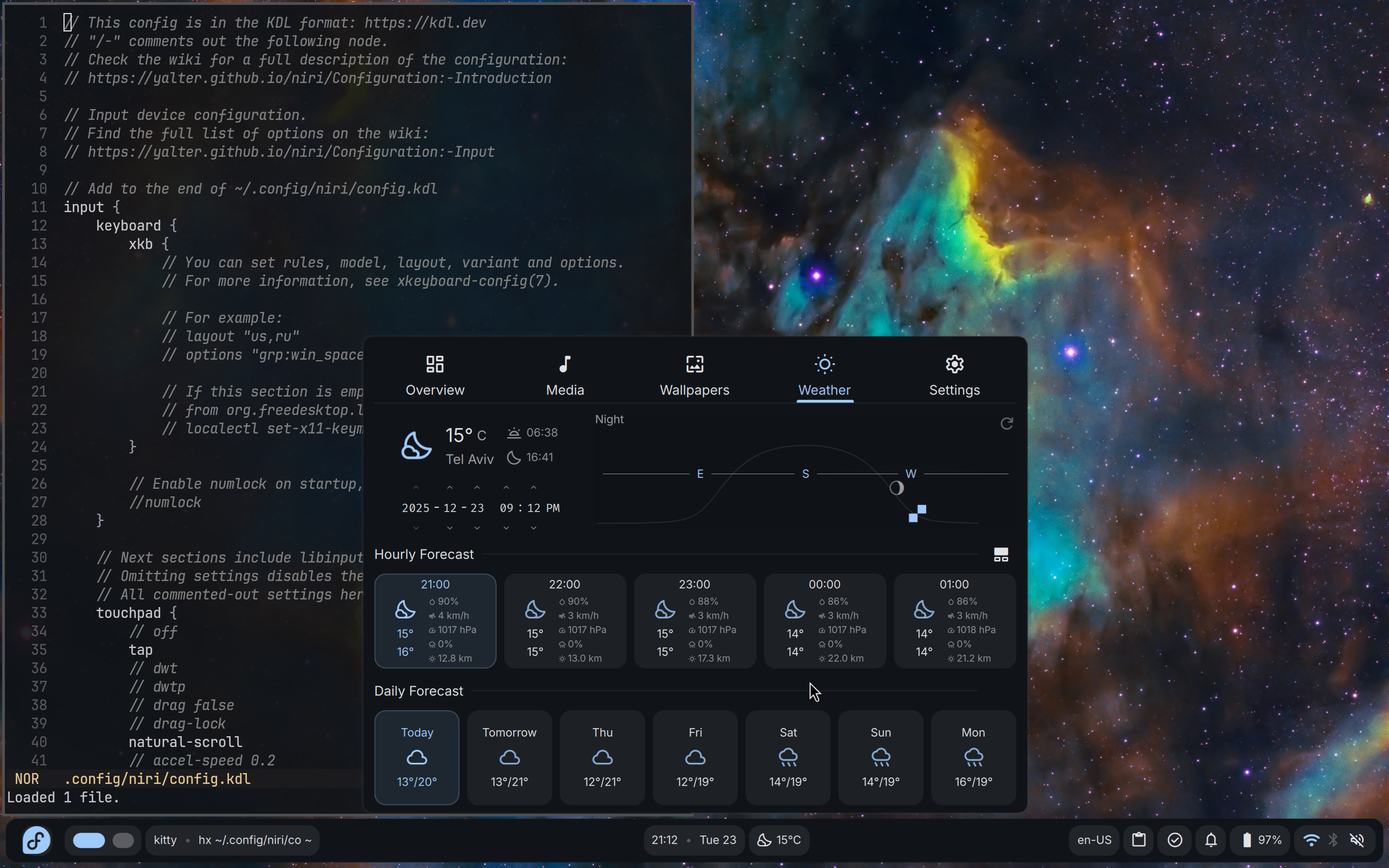The width and height of the screenshot is (1389, 868).
Task: Select the Sat daily forecast card
Action: coord(787,757)
